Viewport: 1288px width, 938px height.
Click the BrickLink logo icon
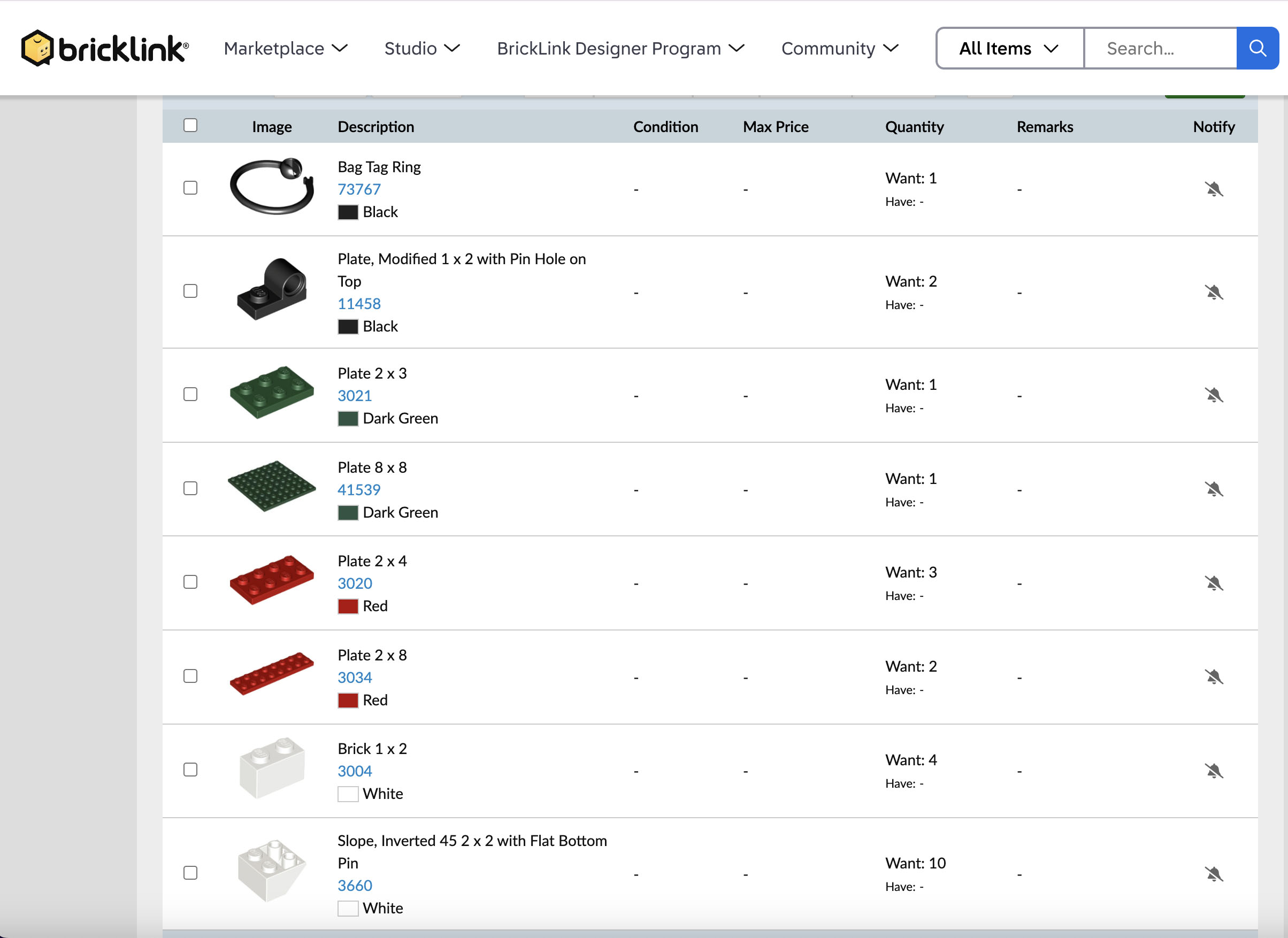click(x=37, y=48)
